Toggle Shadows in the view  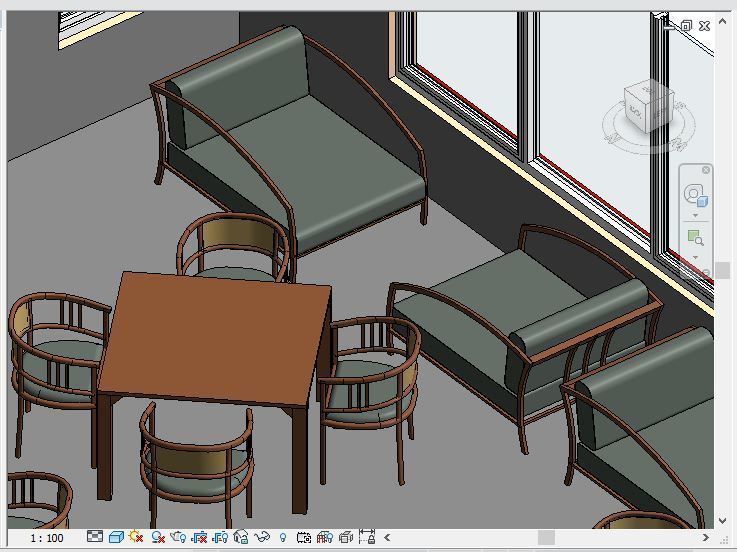pos(157,537)
